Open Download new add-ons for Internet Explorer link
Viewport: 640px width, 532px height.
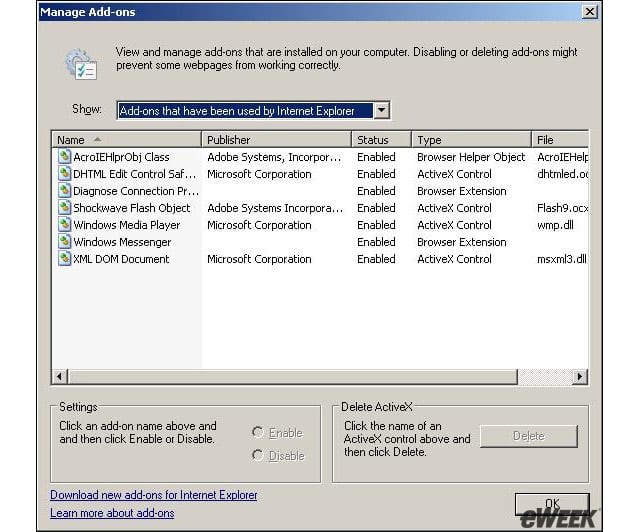point(153,495)
